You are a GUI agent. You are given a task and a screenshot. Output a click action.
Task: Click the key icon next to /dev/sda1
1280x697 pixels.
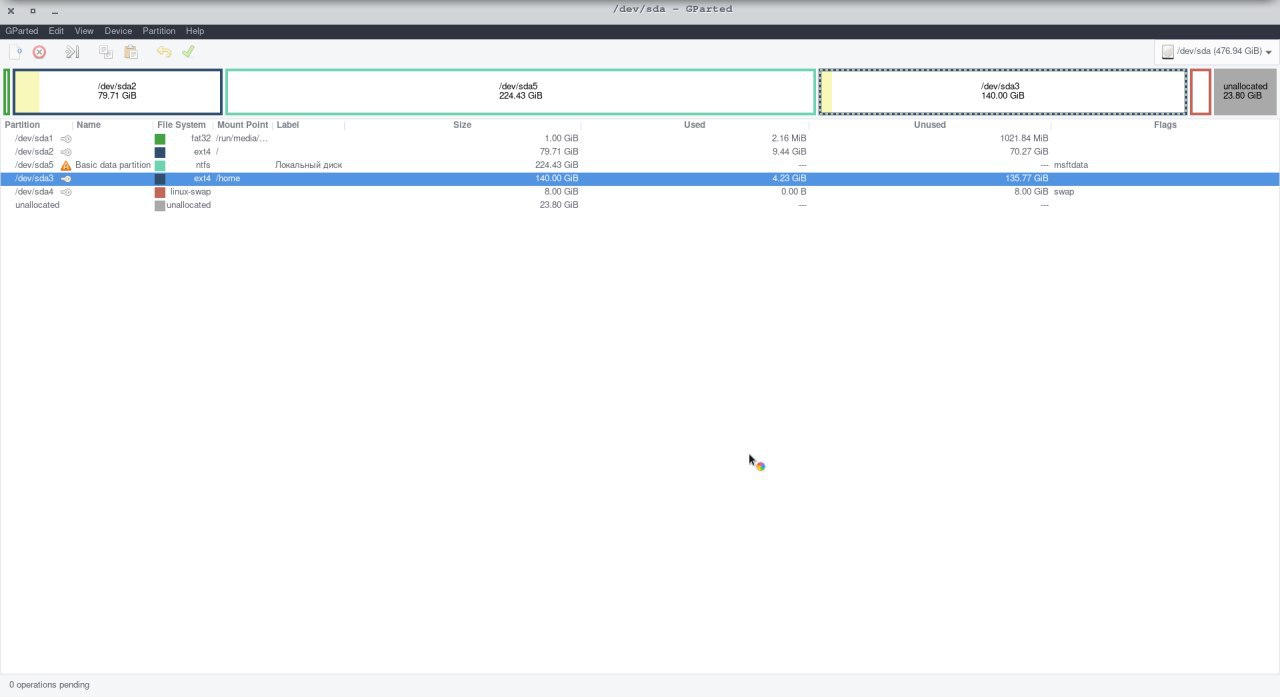(66, 138)
